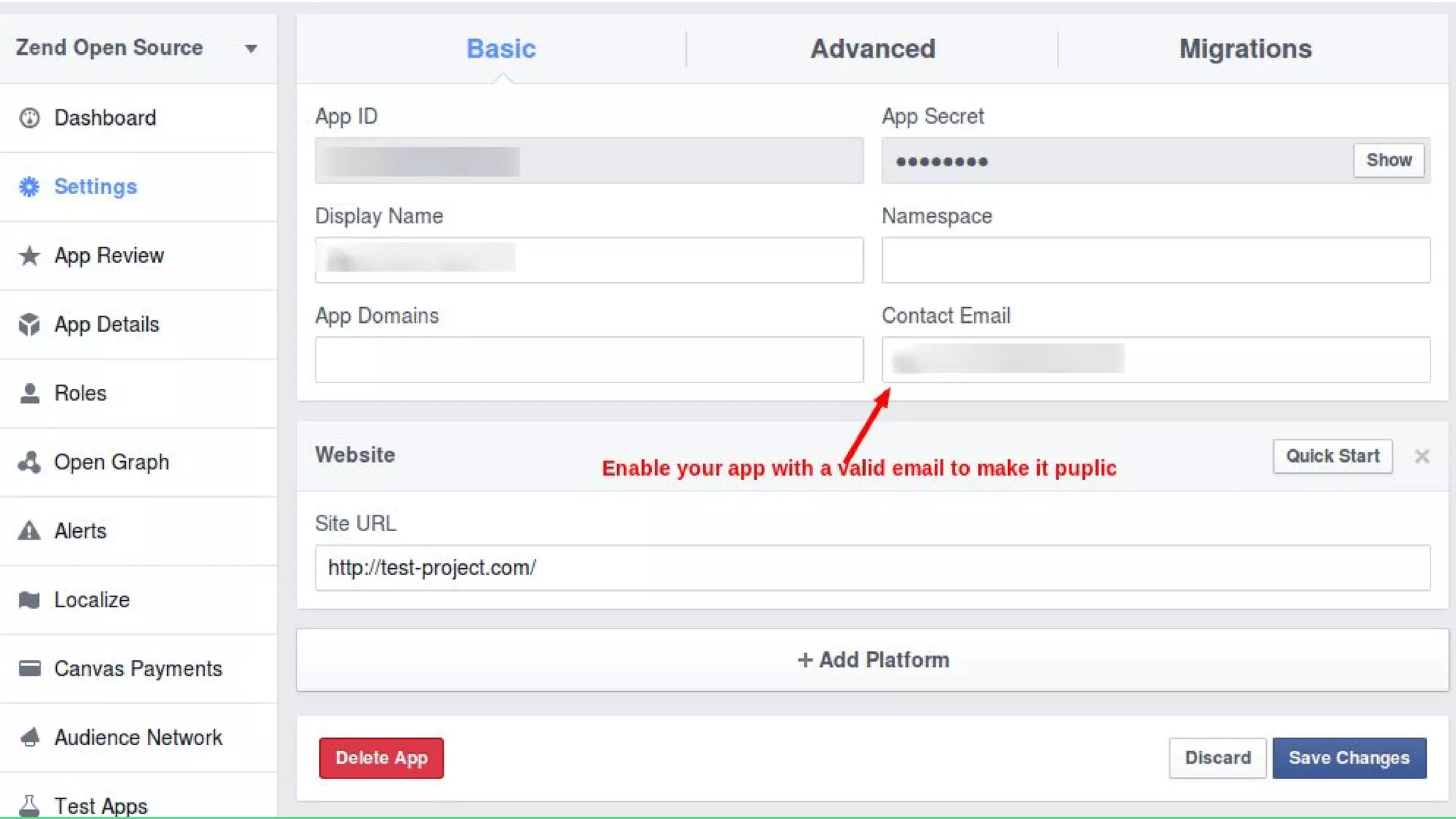The height and width of the screenshot is (819, 1456).
Task: Click the Alerts warning triangle icon
Action: click(x=29, y=531)
